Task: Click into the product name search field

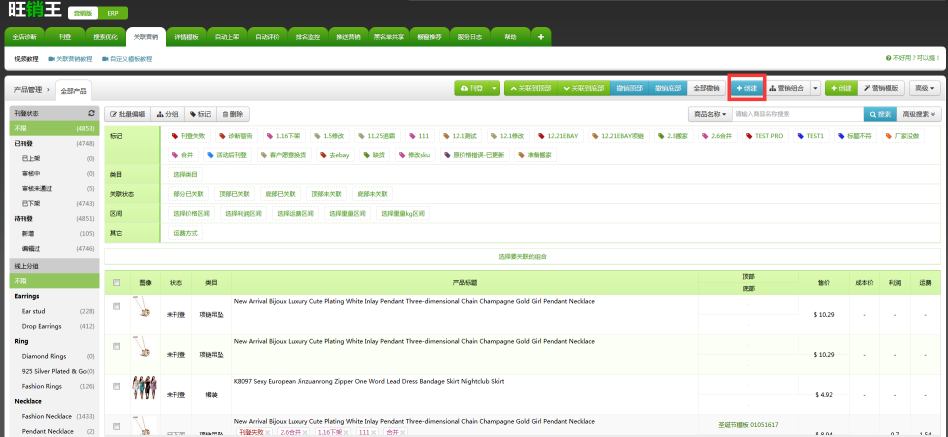Action: click(798, 114)
